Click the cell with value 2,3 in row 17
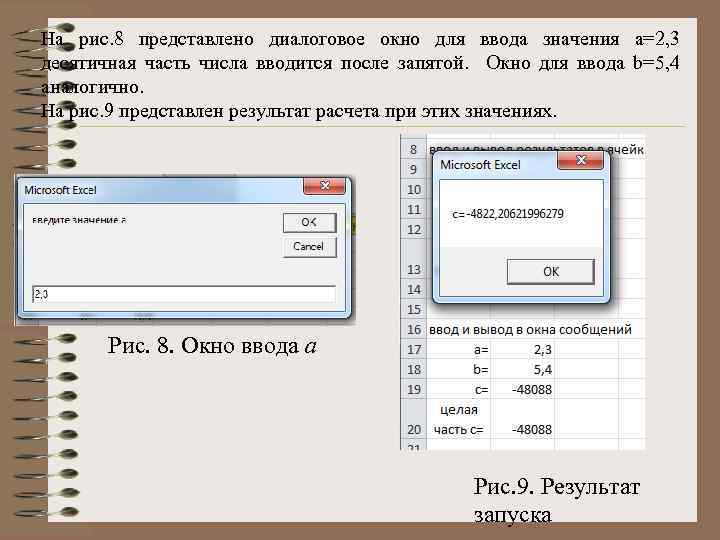The width and height of the screenshot is (720, 540). pyautogui.click(x=523, y=349)
